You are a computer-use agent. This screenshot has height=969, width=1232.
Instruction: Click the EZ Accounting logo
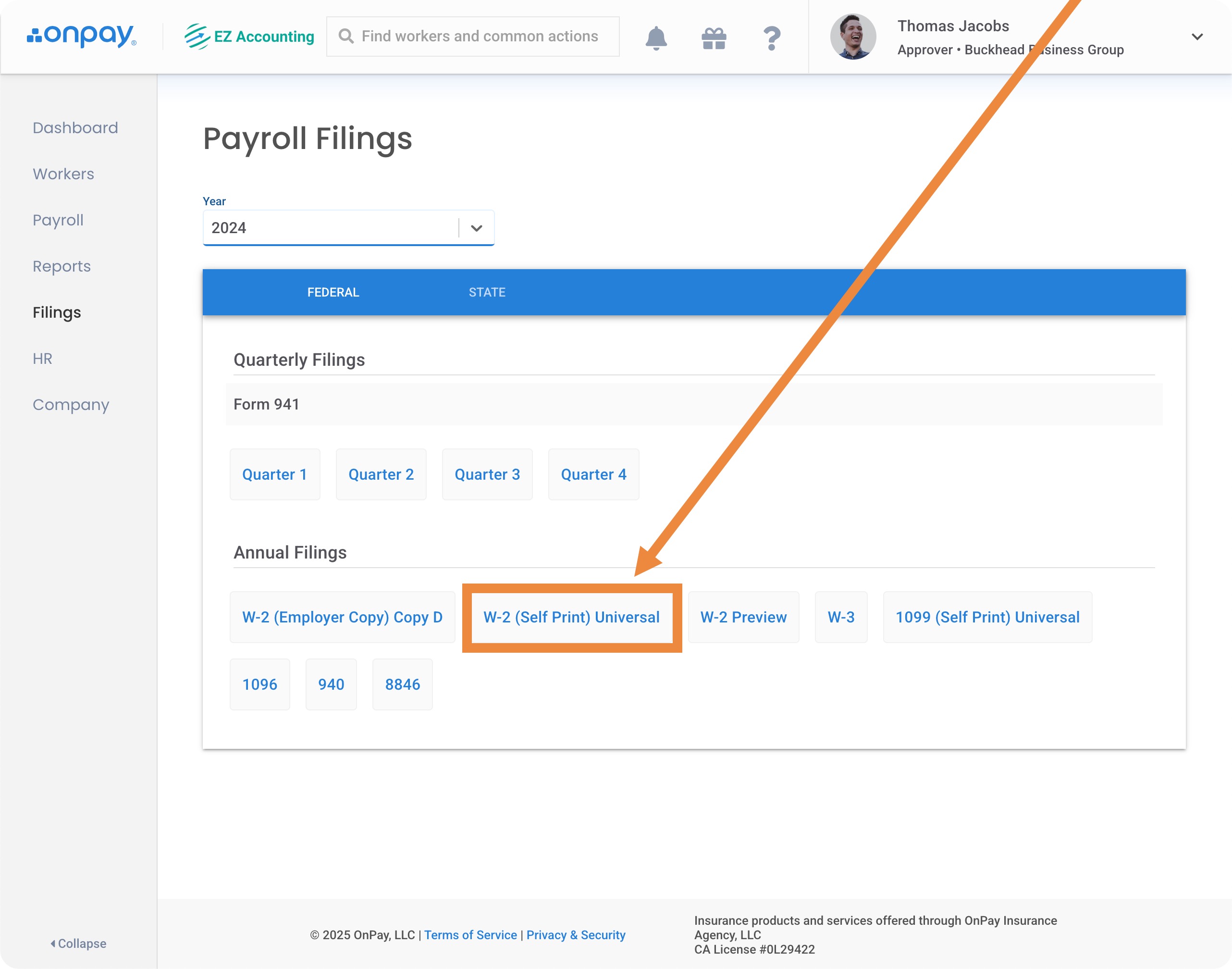point(249,37)
